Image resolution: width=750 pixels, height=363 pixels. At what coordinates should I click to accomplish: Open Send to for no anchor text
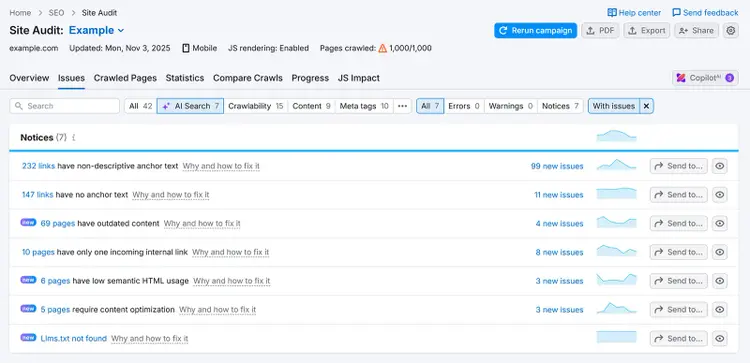[x=678, y=195]
